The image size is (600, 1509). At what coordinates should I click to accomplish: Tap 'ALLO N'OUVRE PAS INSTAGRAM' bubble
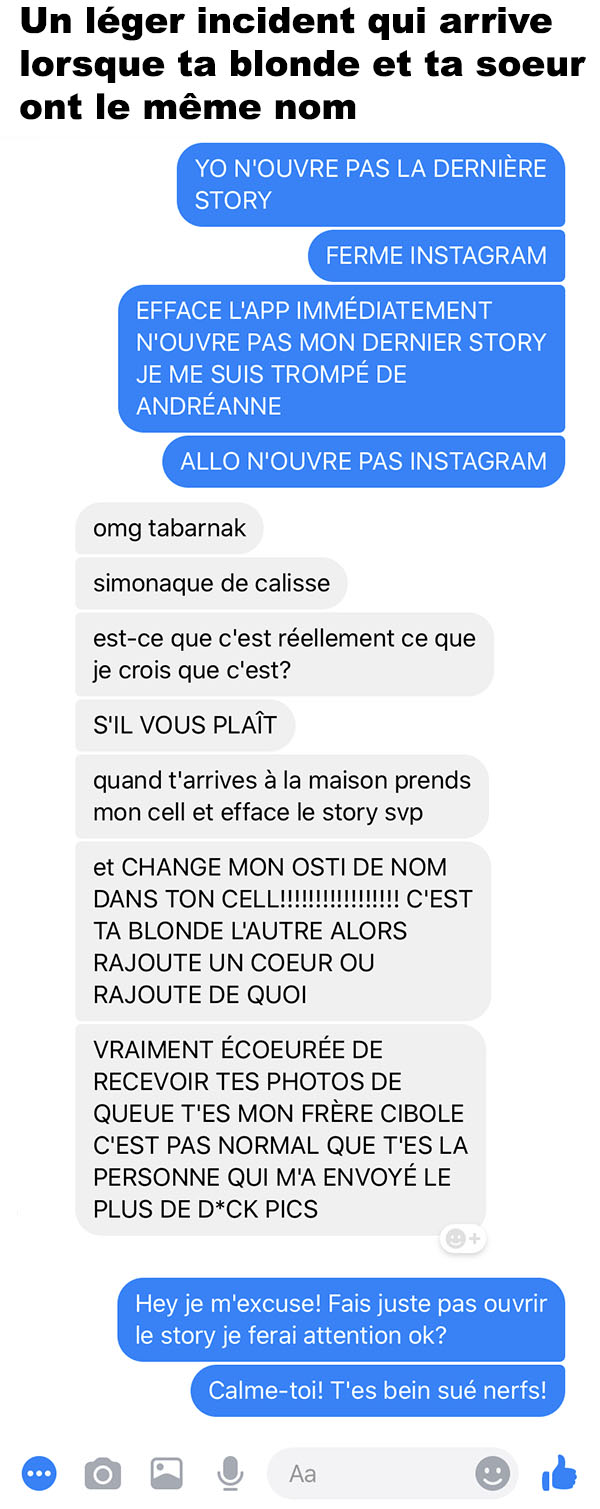363,461
